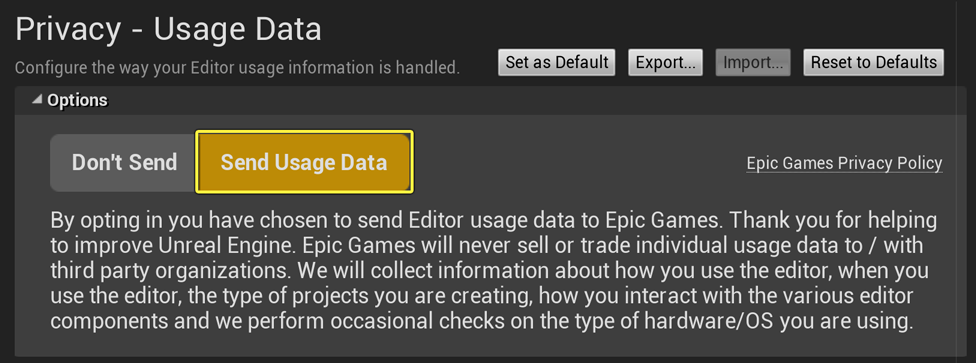976x363 pixels.
Task: Click the Editor usage information subtitle text
Action: pyautogui.click(x=237, y=67)
